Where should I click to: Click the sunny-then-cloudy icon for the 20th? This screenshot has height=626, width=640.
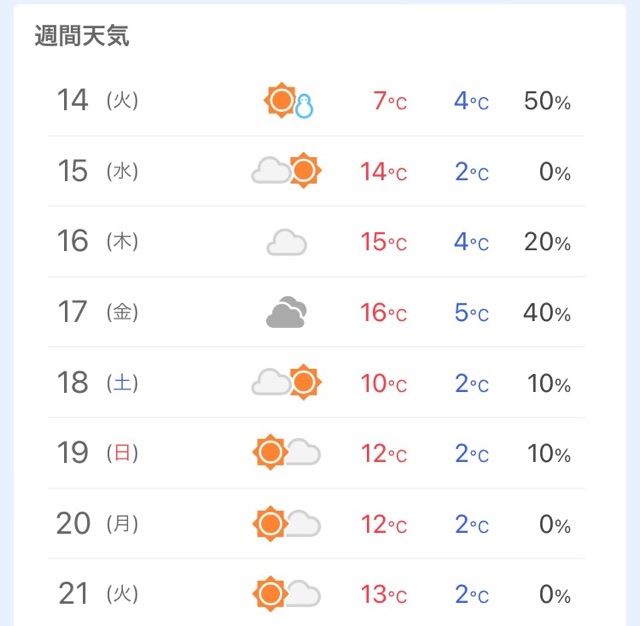click(x=287, y=524)
